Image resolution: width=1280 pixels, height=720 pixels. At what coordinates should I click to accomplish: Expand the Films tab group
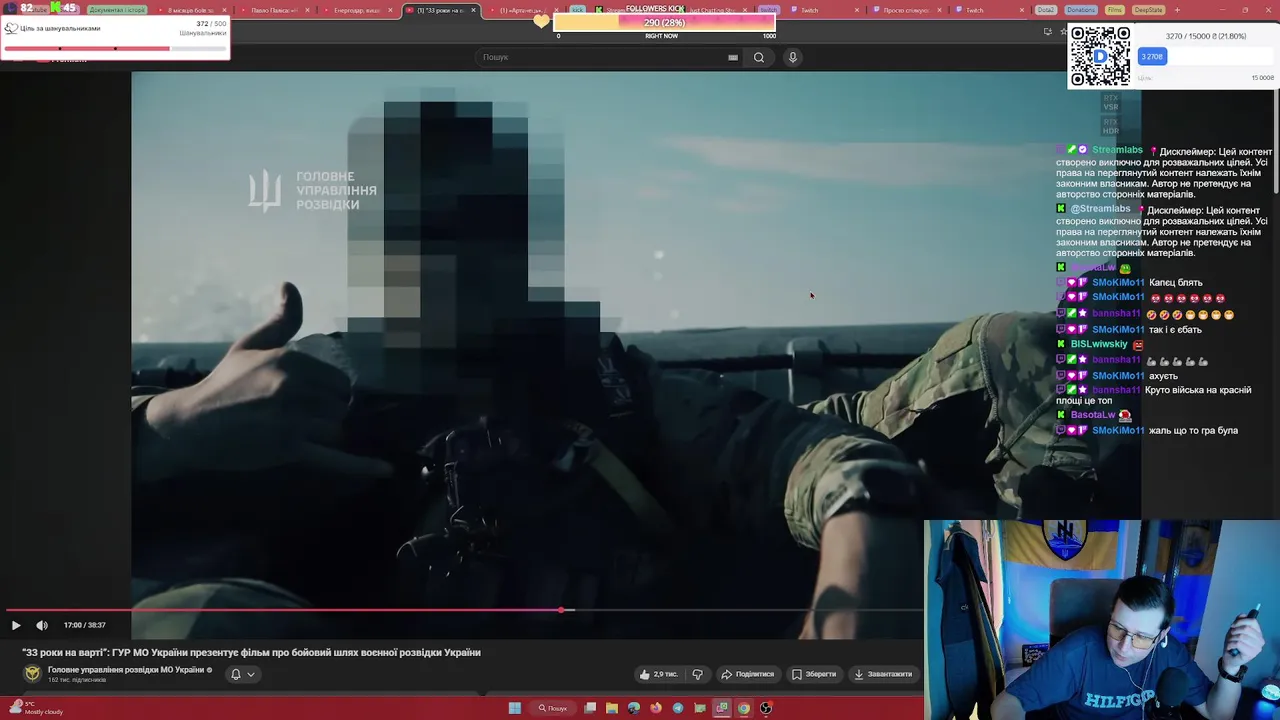click(x=1115, y=10)
